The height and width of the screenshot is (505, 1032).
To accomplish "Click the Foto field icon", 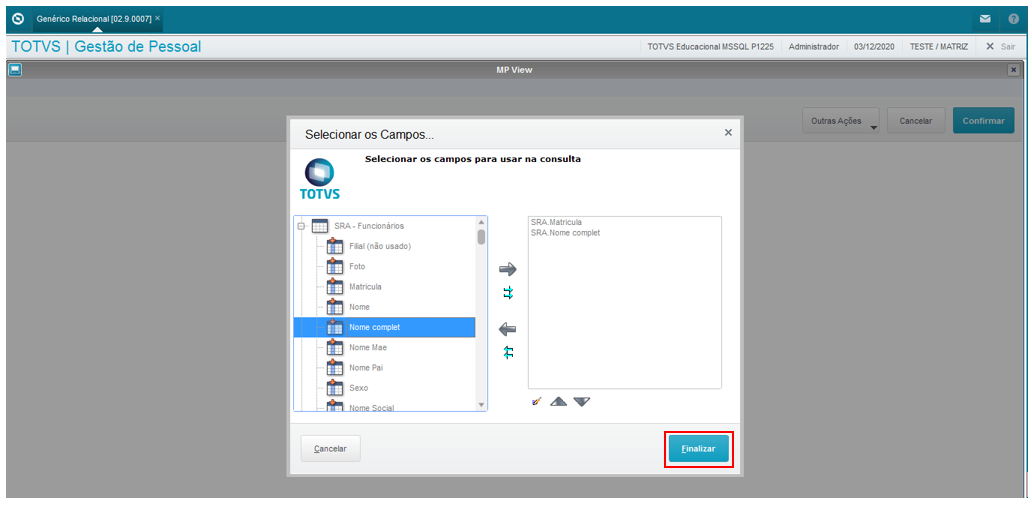I will click(x=335, y=267).
